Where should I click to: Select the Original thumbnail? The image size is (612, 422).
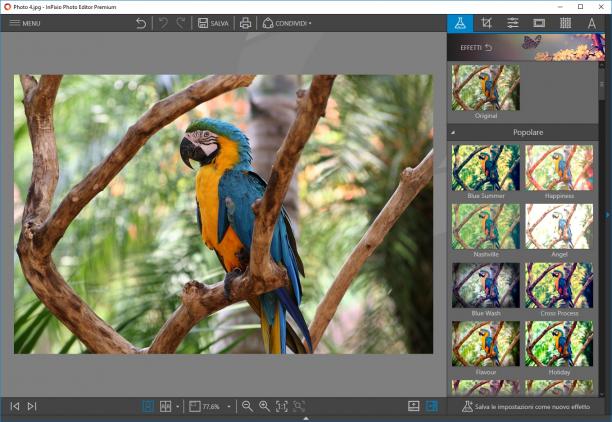(486, 88)
